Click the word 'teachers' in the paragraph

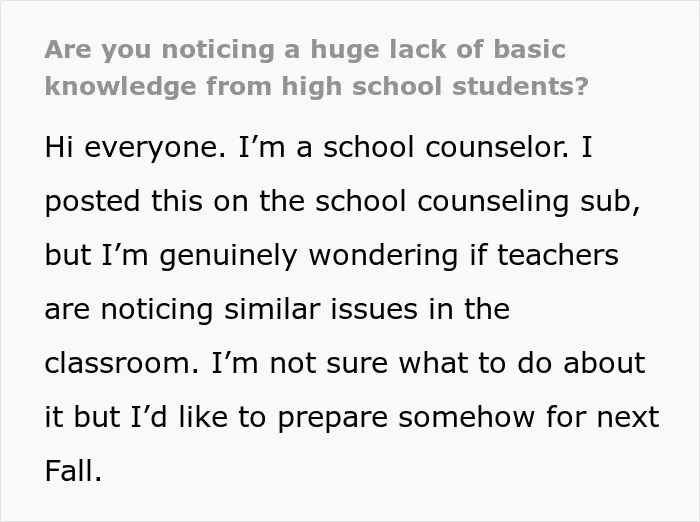[558, 255]
